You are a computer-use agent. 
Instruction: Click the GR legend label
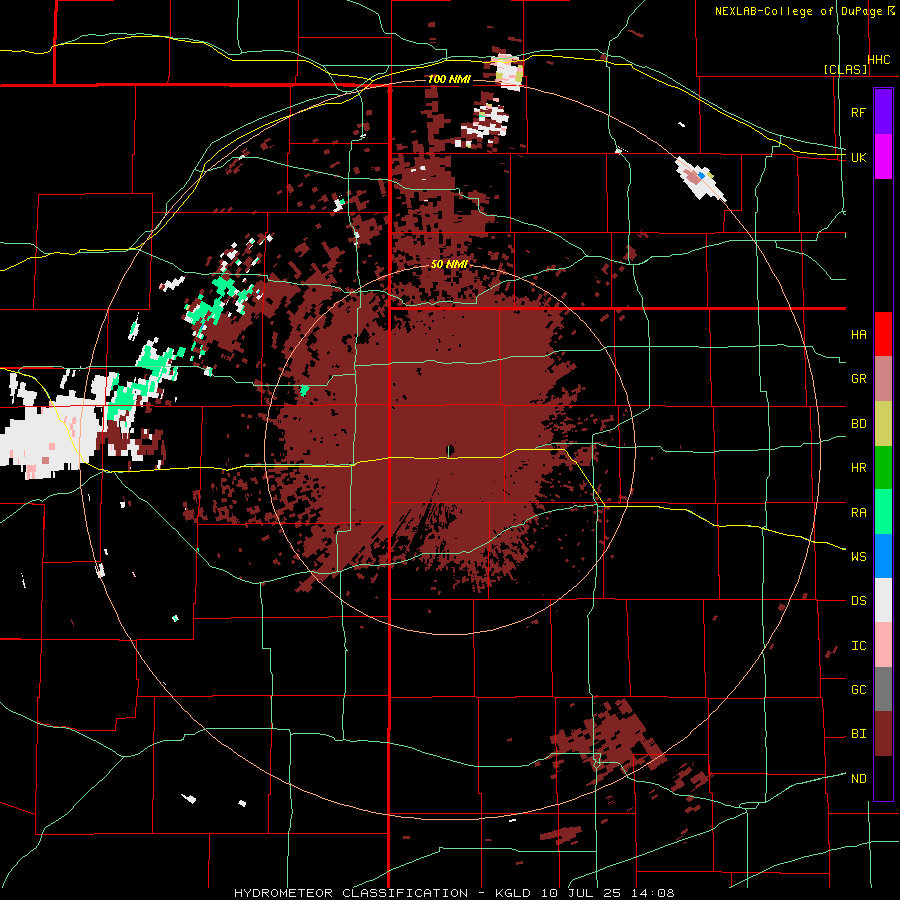click(x=858, y=379)
